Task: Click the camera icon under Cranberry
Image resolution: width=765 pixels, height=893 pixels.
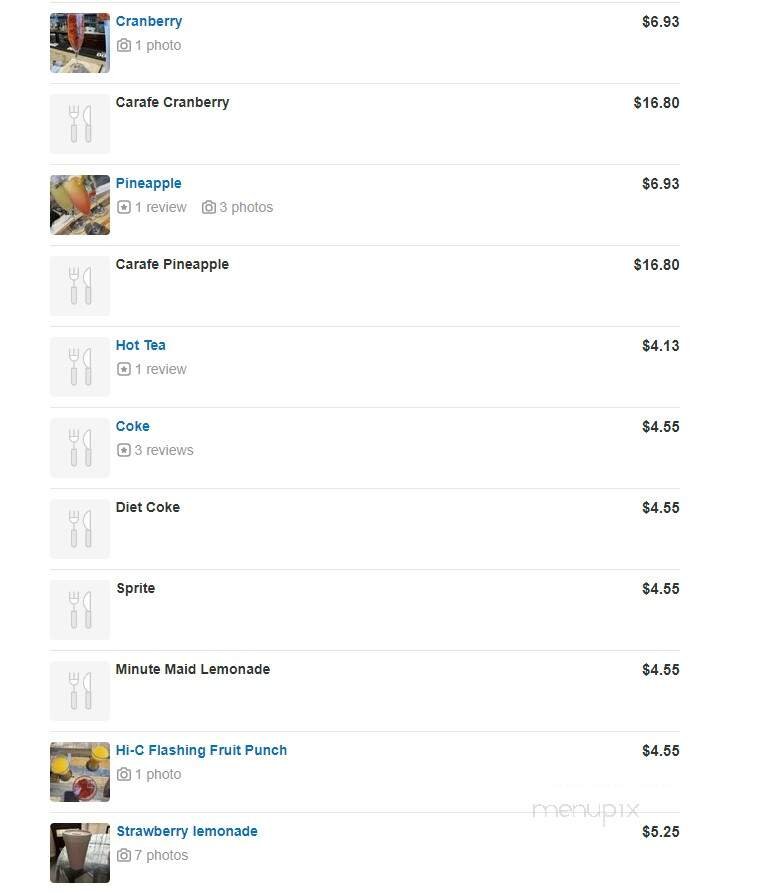Action: click(124, 45)
